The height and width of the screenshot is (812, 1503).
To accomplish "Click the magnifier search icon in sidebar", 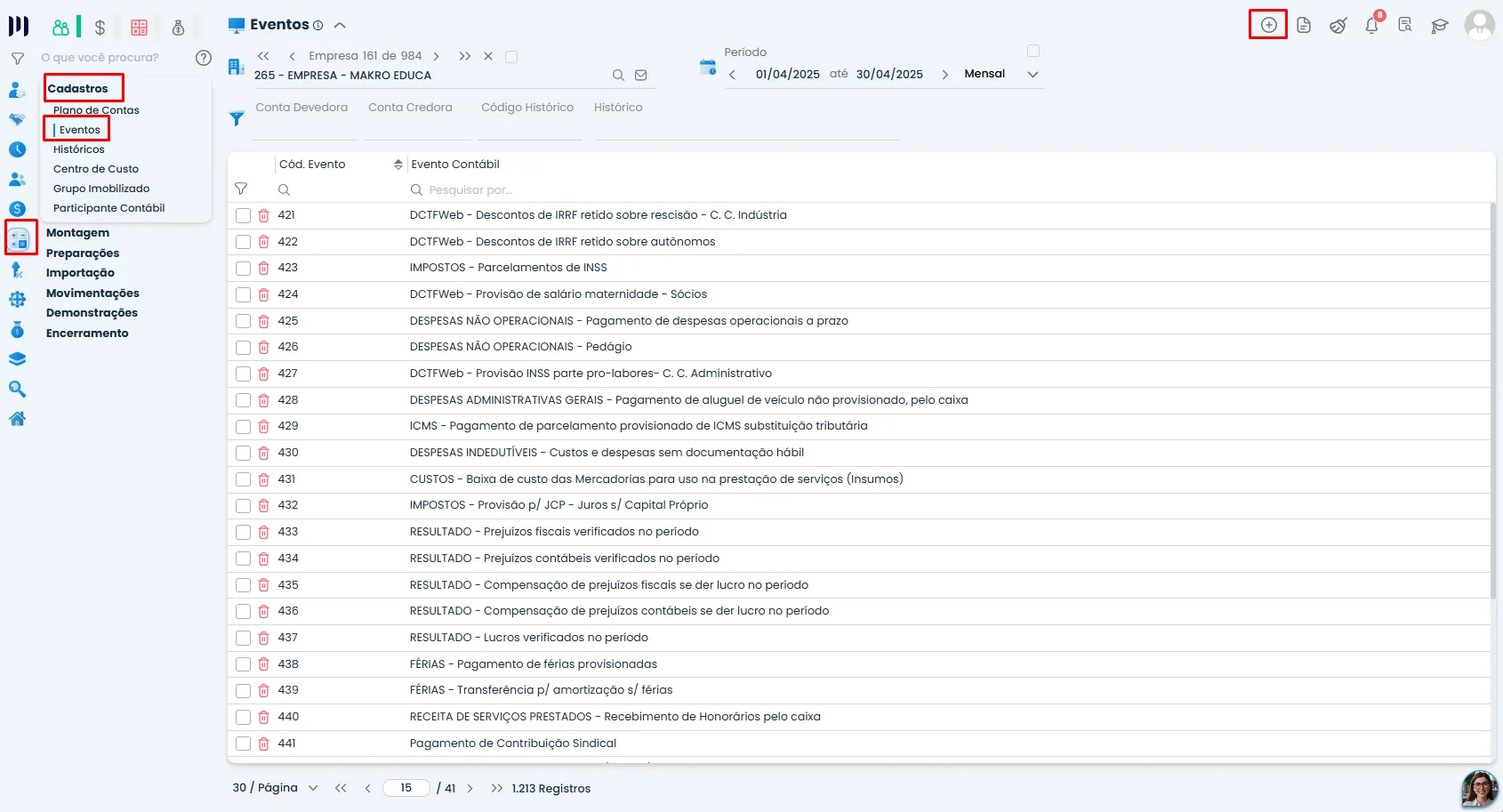I will click(x=17, y=389).
